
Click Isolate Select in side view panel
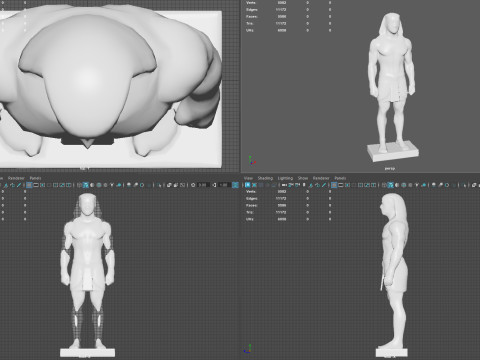coord(464,185)
